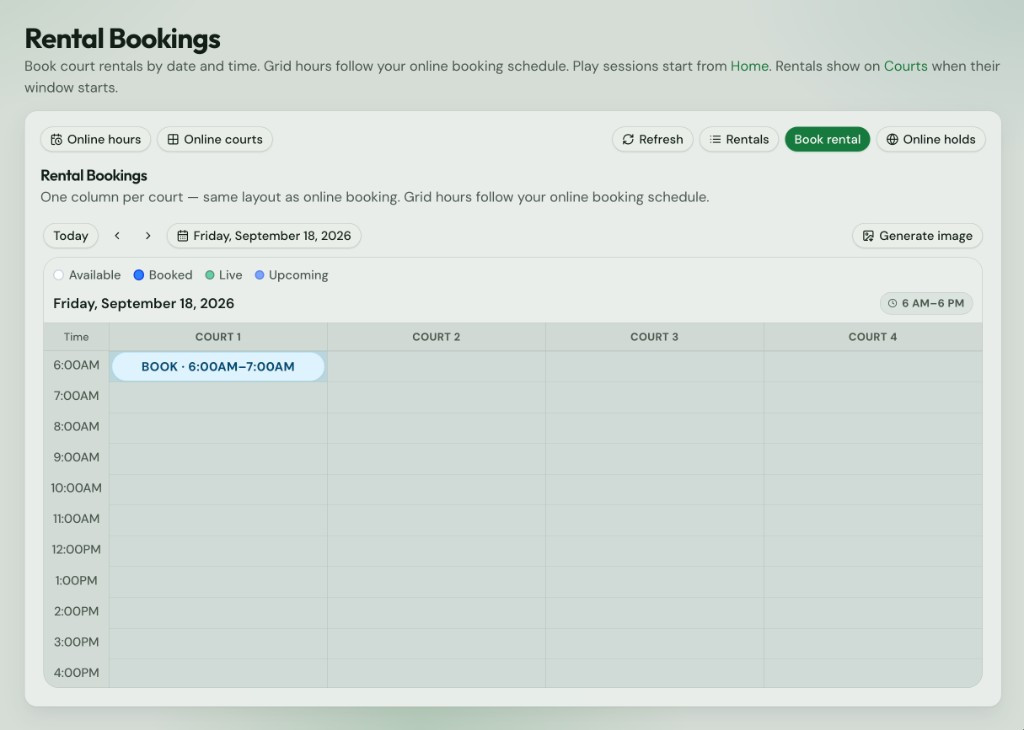
Task: Click the 6 AM–6 PM hours badge
Action: coord(926,303)
